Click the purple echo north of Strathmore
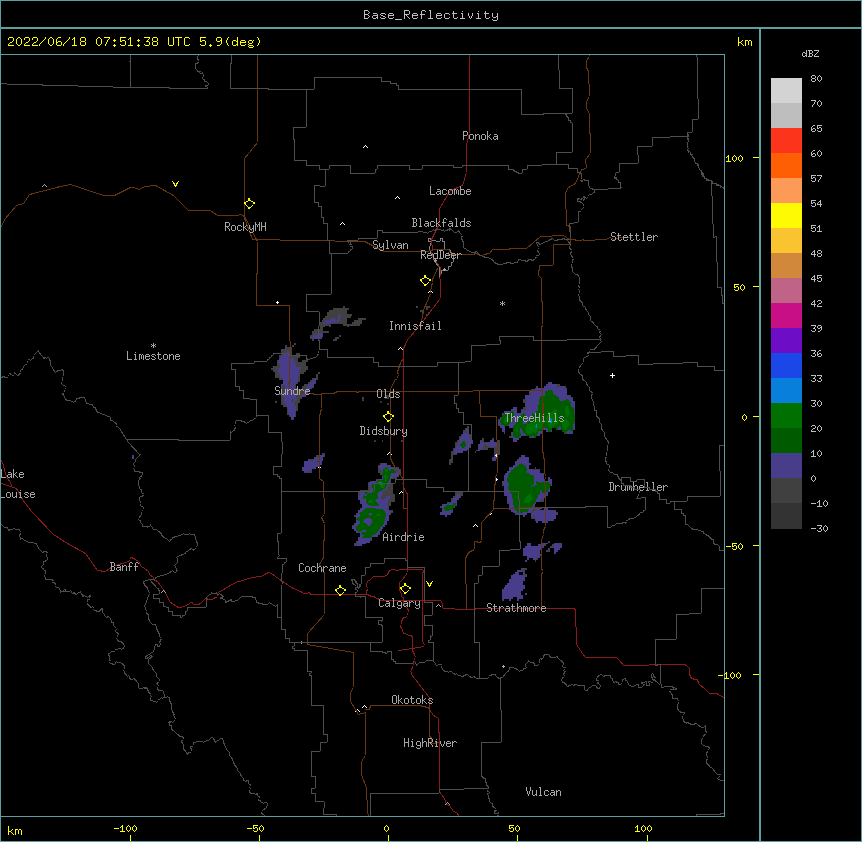This screenshot has height=842, width=862. coord(515,586)
